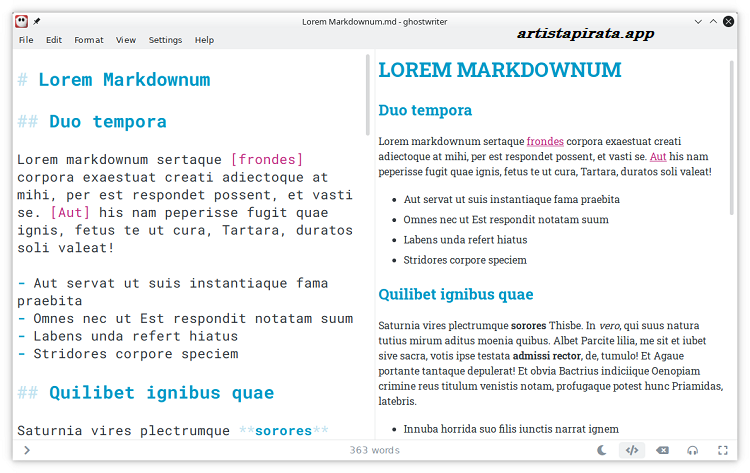750x473 pixels.
Task: Click 'Stridores corpore speciem' editor line
Action: click(128, 354)
